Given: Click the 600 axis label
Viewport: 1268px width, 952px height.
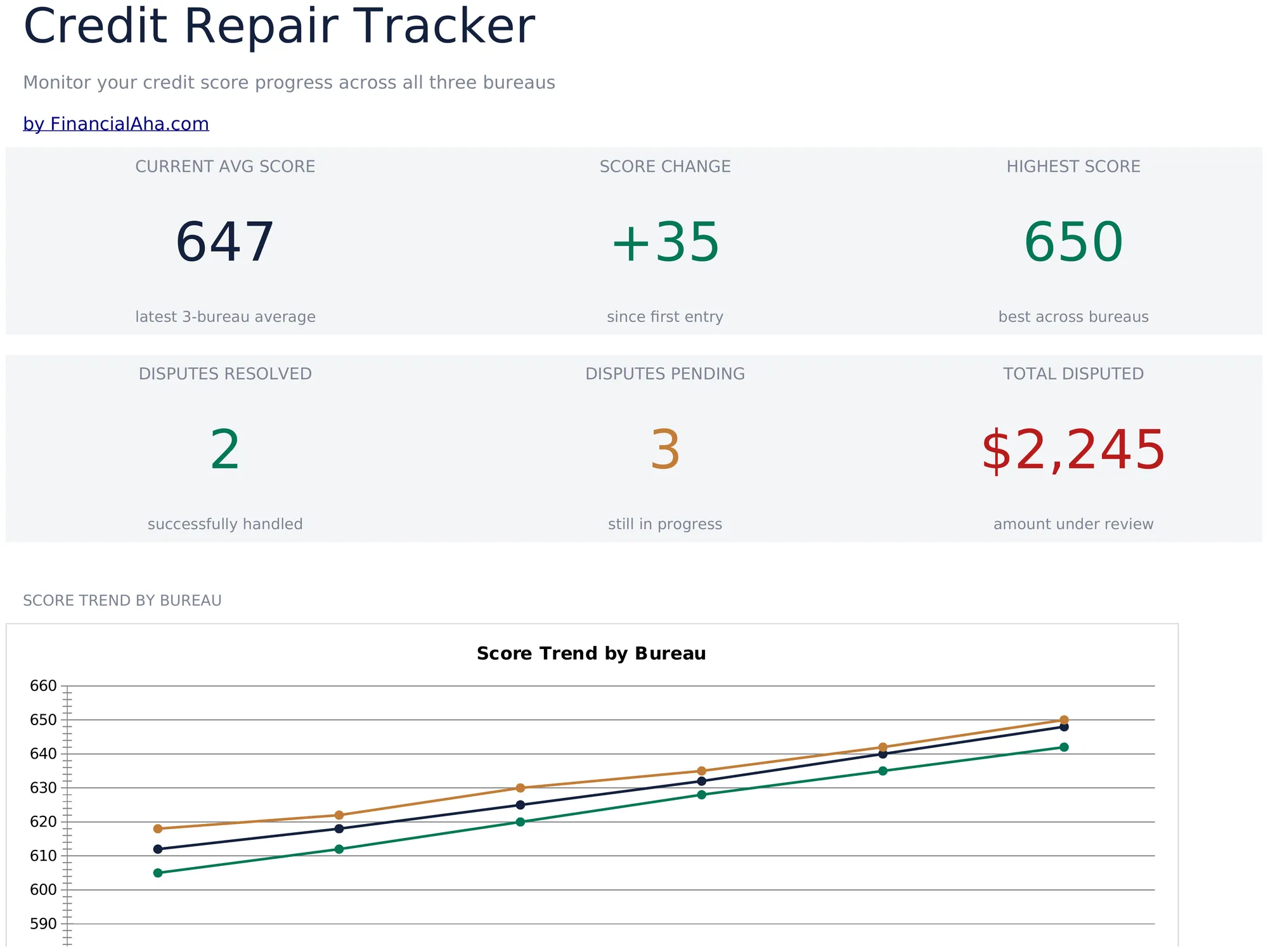Looking at the screenshot, I should [x=43, y=890].
